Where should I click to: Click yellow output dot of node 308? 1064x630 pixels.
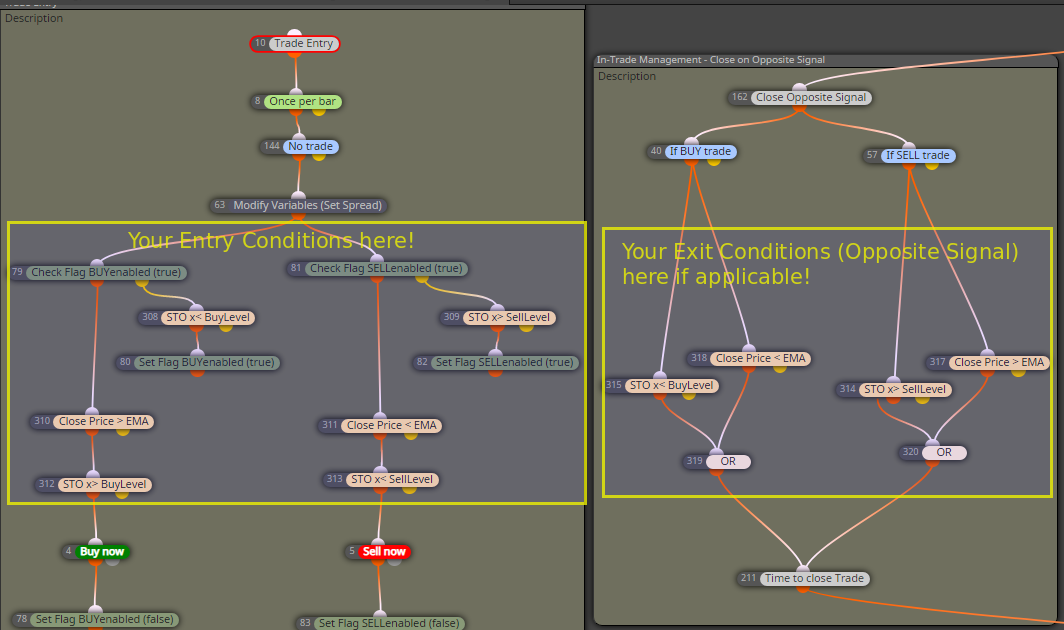click(226, 327)
